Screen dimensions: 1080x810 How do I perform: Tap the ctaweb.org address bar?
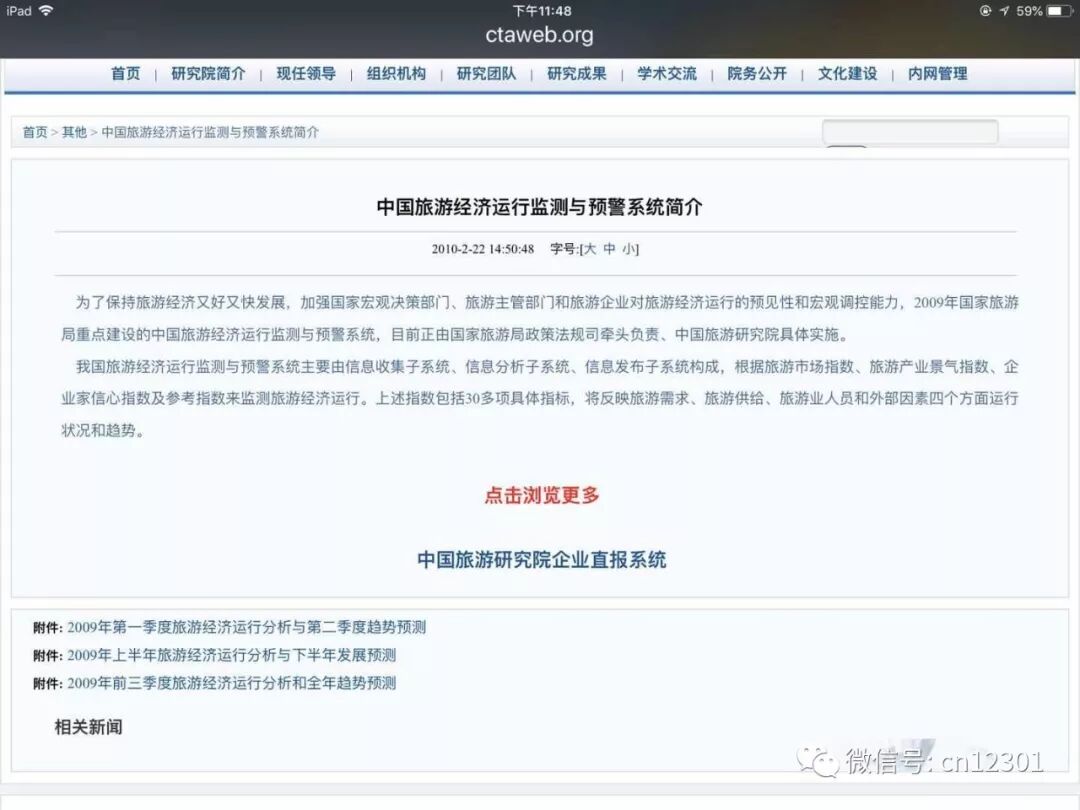tap(539, 35)
